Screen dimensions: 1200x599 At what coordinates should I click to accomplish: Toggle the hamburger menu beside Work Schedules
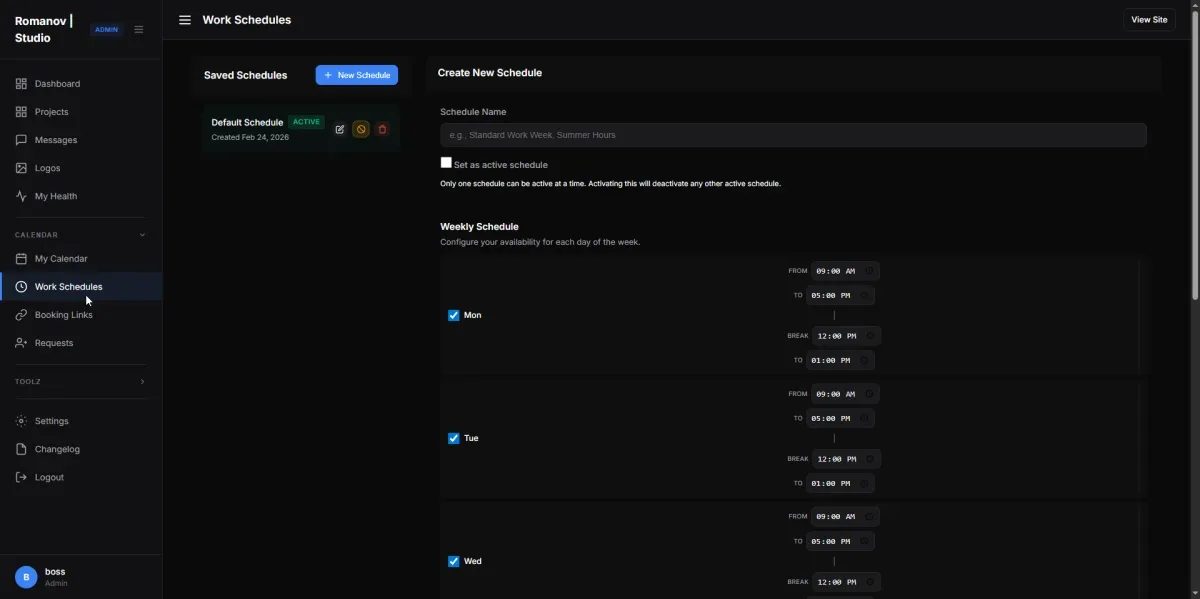coord(185,20)
